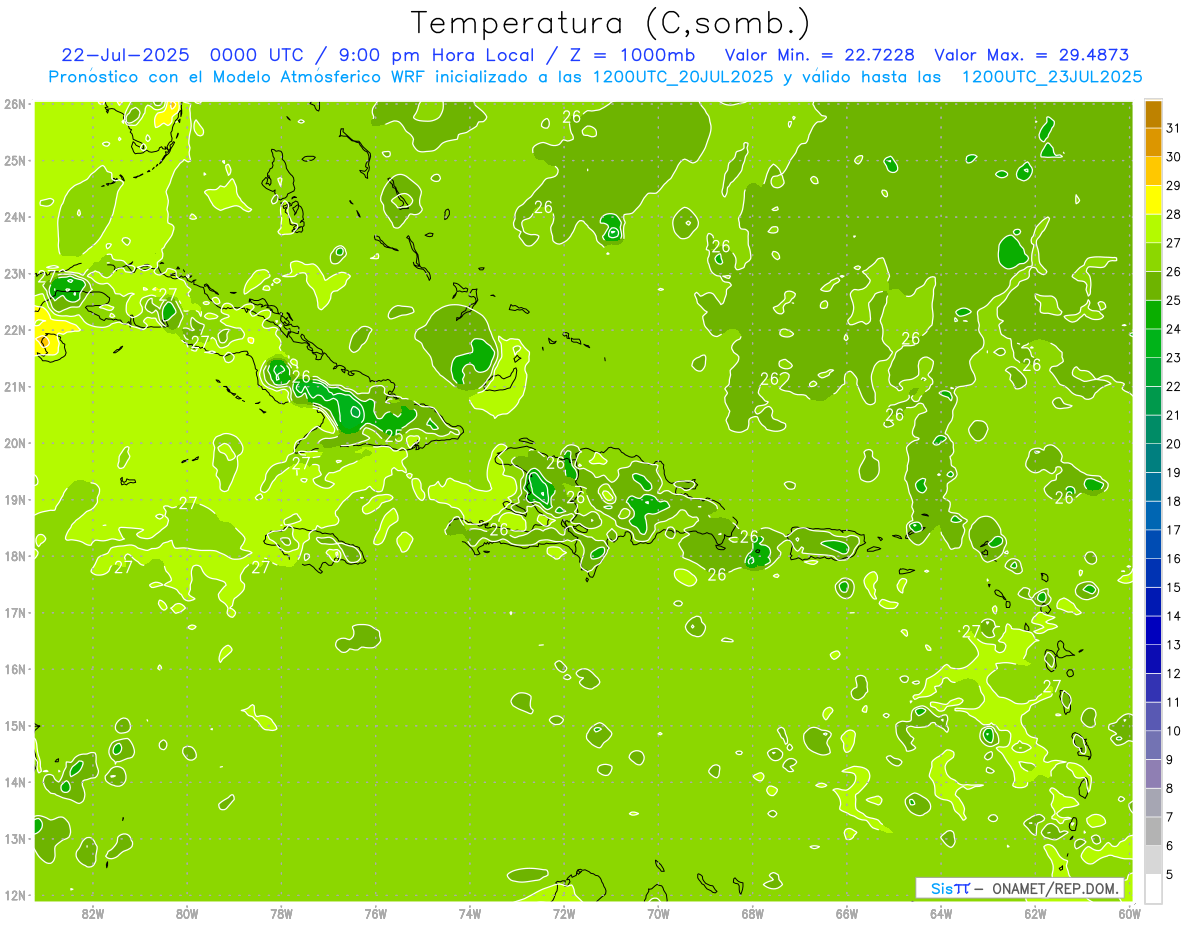Viewport: 1200px width, 927px height.
Task: Click the '78W' longitude axis label
Action: 281,913
